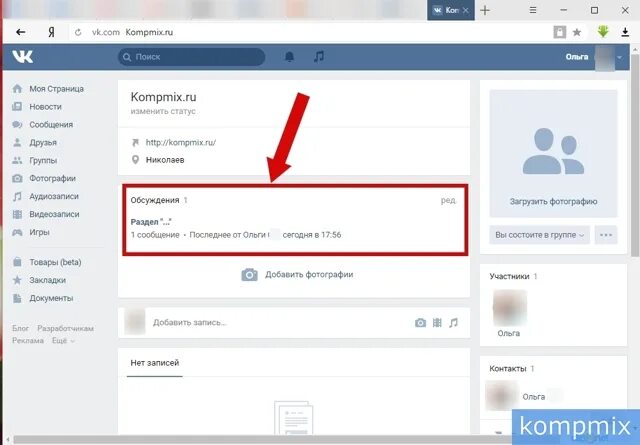640x445 pixels.
Task: Click Контакты header
Action: tap(508, 369)
